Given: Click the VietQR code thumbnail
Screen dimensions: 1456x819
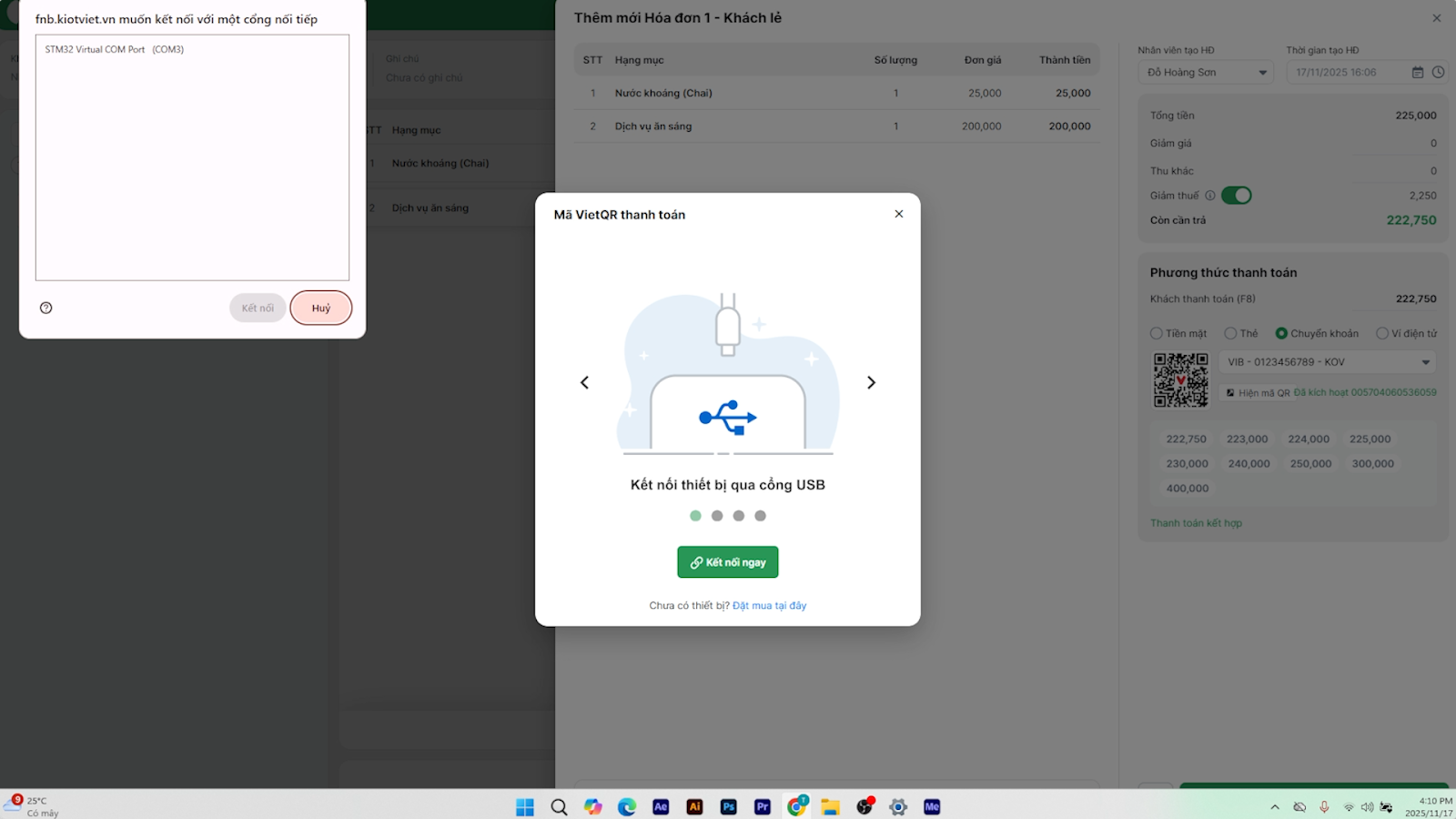Looking at the screenshot, I should click(1181, 379).
